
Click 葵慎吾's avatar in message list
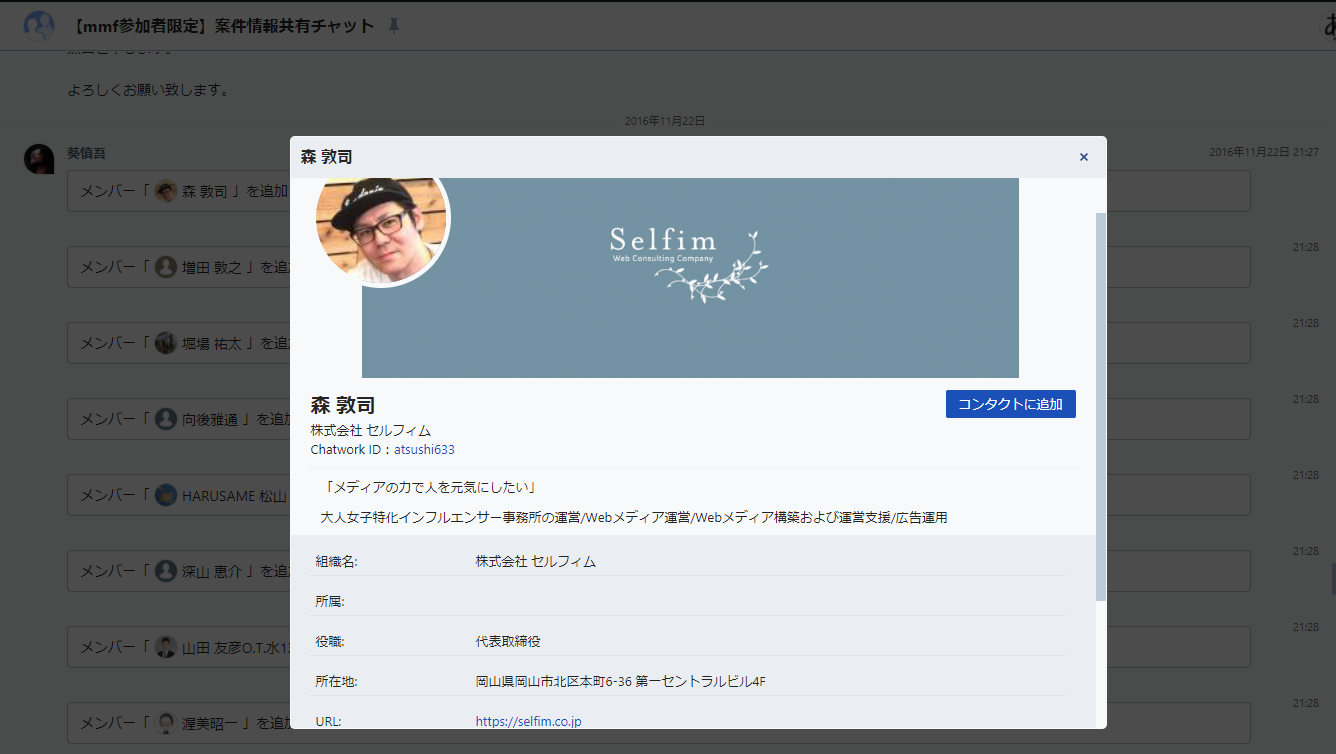tap(39, 159)
